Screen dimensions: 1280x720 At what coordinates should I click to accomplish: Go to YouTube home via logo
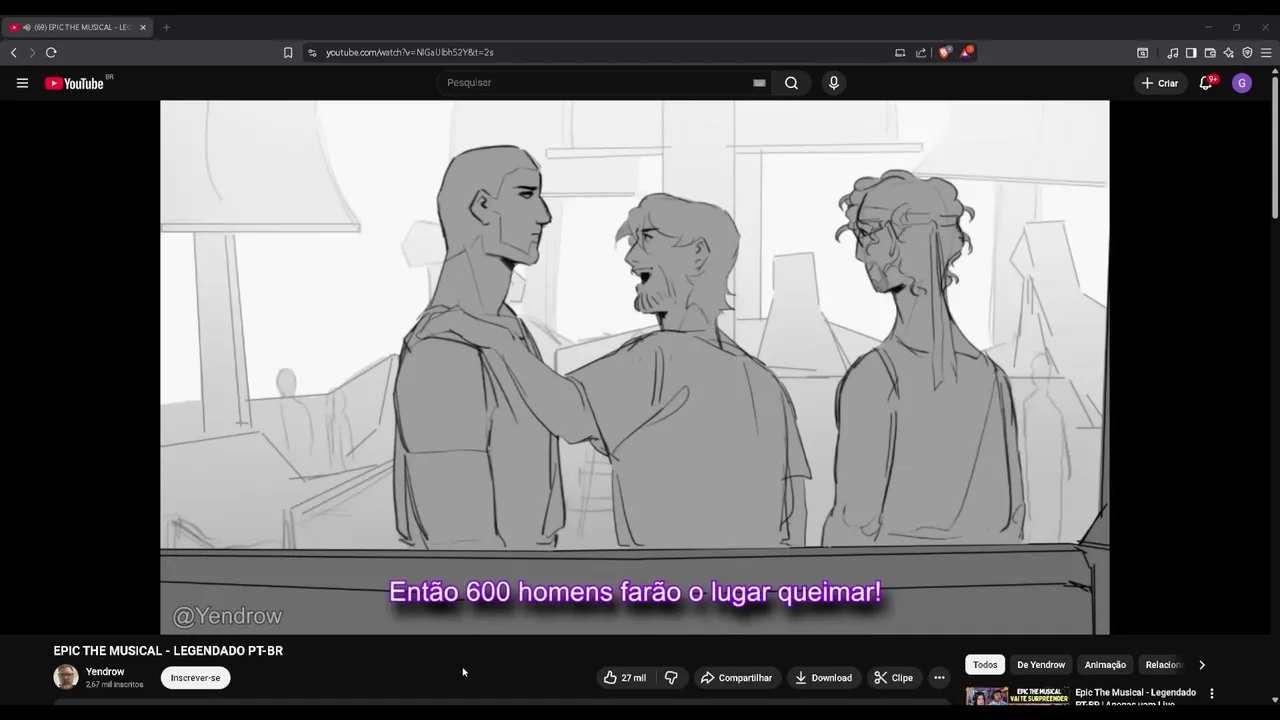(x=75, y=83)
